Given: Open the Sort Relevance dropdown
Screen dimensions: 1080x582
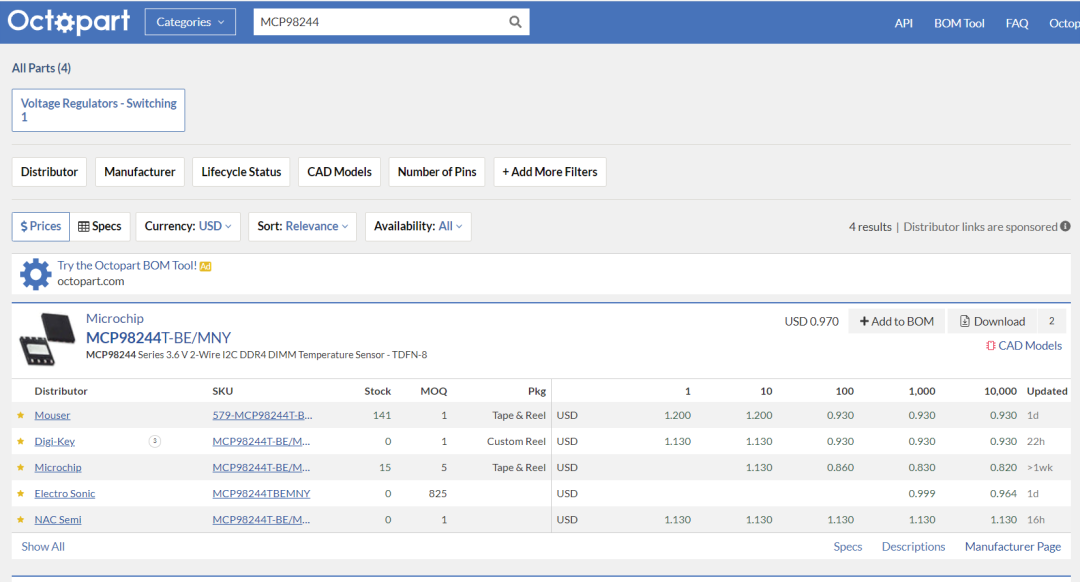Looking at the screenshot, I should tap(302, 226).
